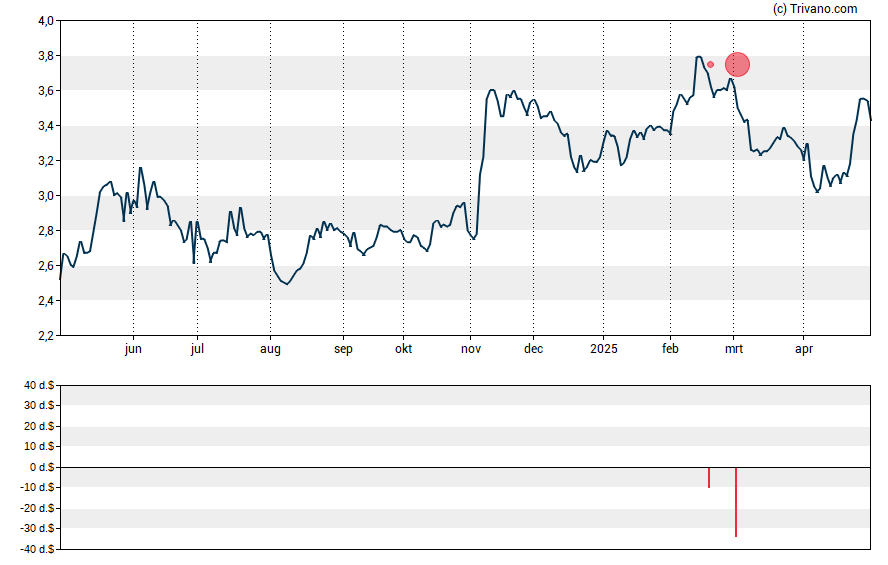Click the short red bar near -10 d.$

tap(709, 477)
